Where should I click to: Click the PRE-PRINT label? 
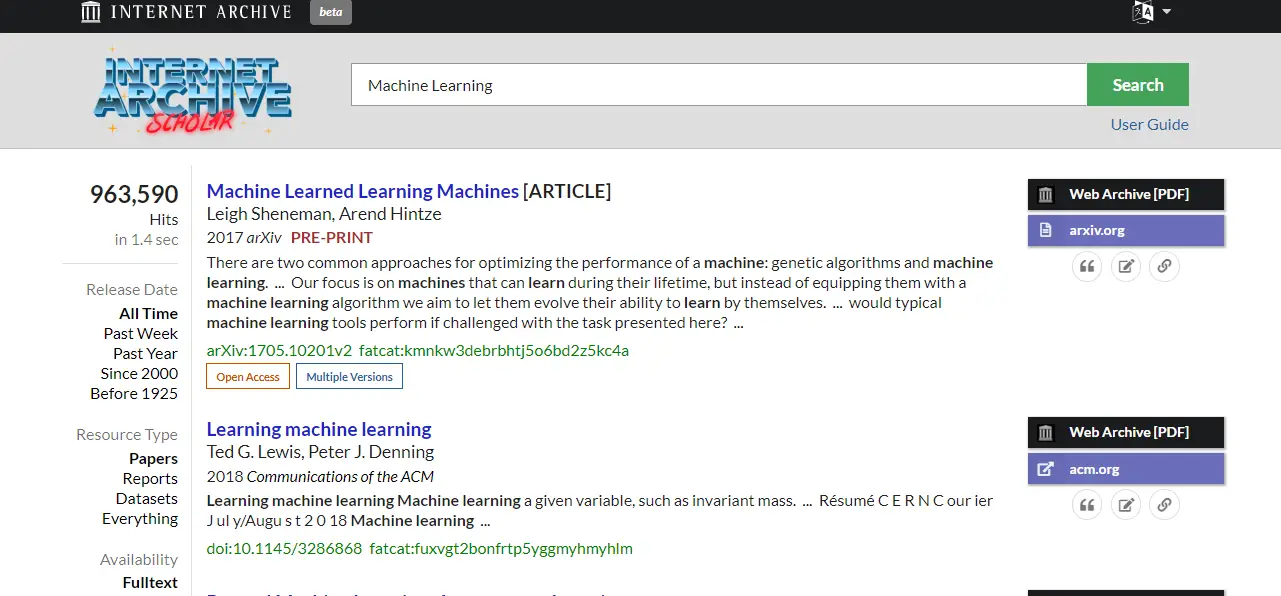pyautogui.click(x=332, y=238)
